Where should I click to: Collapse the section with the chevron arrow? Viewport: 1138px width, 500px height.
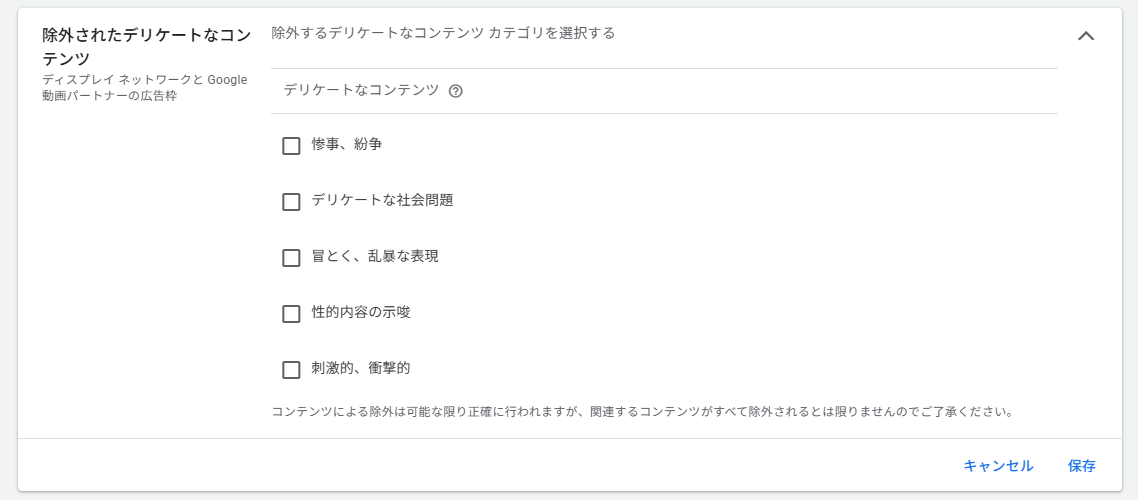pyautogui.click(x=1086, y=36)
